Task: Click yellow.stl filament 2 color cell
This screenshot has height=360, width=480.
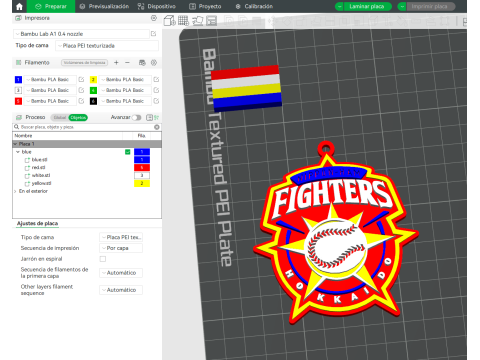Action: pos(142,183)
